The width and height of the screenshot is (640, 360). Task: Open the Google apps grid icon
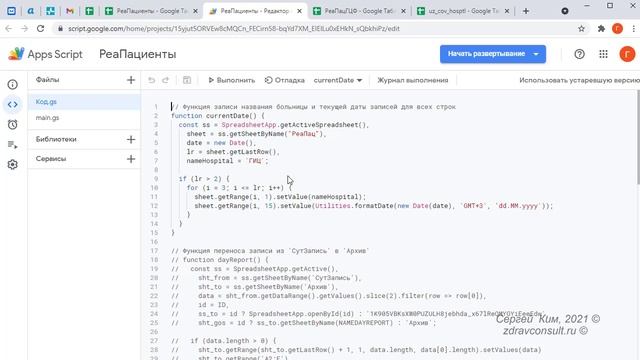pyautogui.click(x=603, y=54)
